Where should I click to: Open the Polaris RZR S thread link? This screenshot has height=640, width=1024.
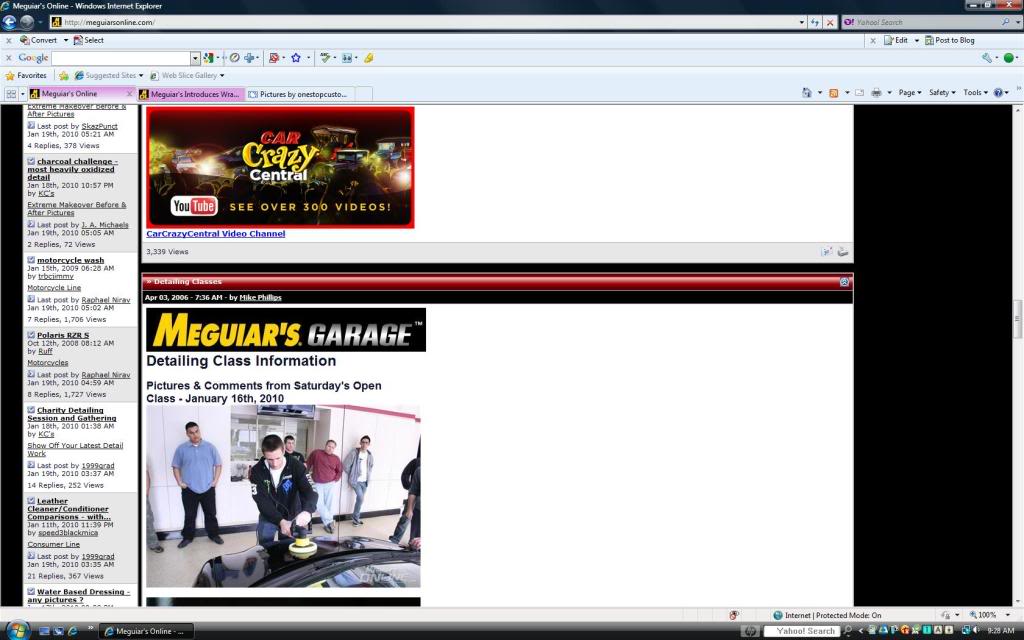tap(63, 335)
